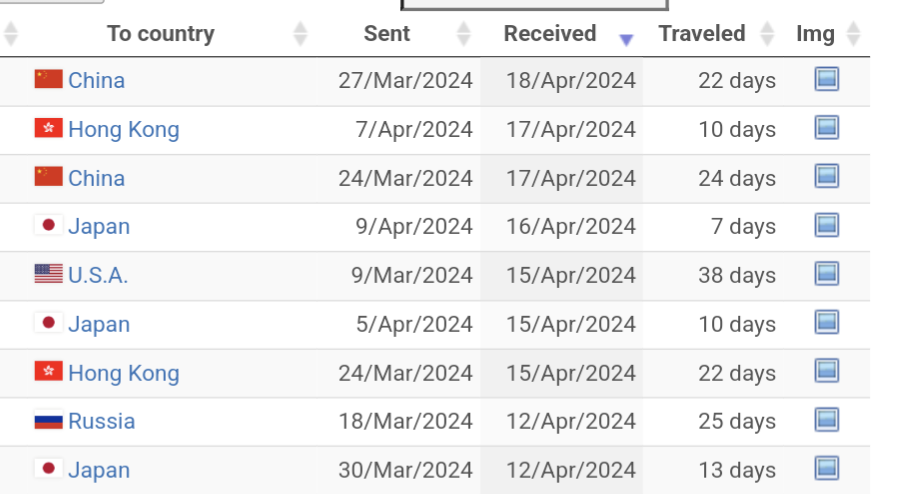Screen dimensions: 900x494
Task: Click the U.S.A. flag icon
Action: [x=48, y=274]
